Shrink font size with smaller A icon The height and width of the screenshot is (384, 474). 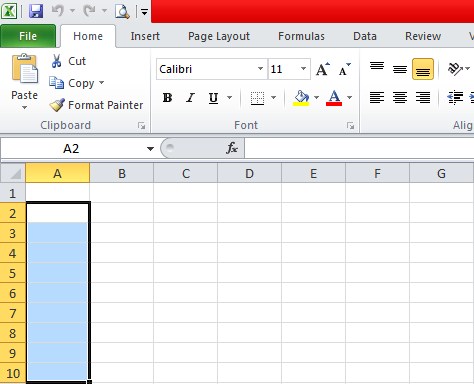coord(345,69)
